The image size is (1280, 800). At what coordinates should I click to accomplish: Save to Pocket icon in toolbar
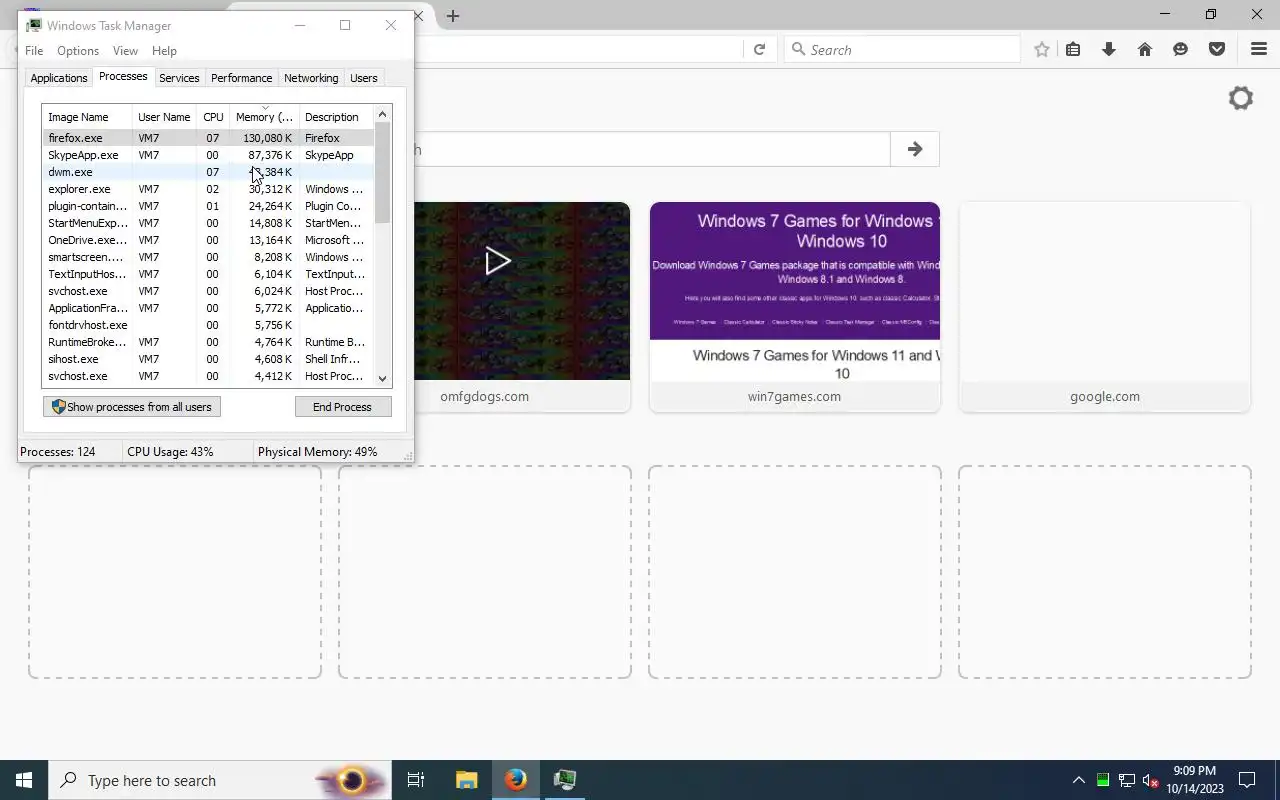click(x=1217, y=49)
